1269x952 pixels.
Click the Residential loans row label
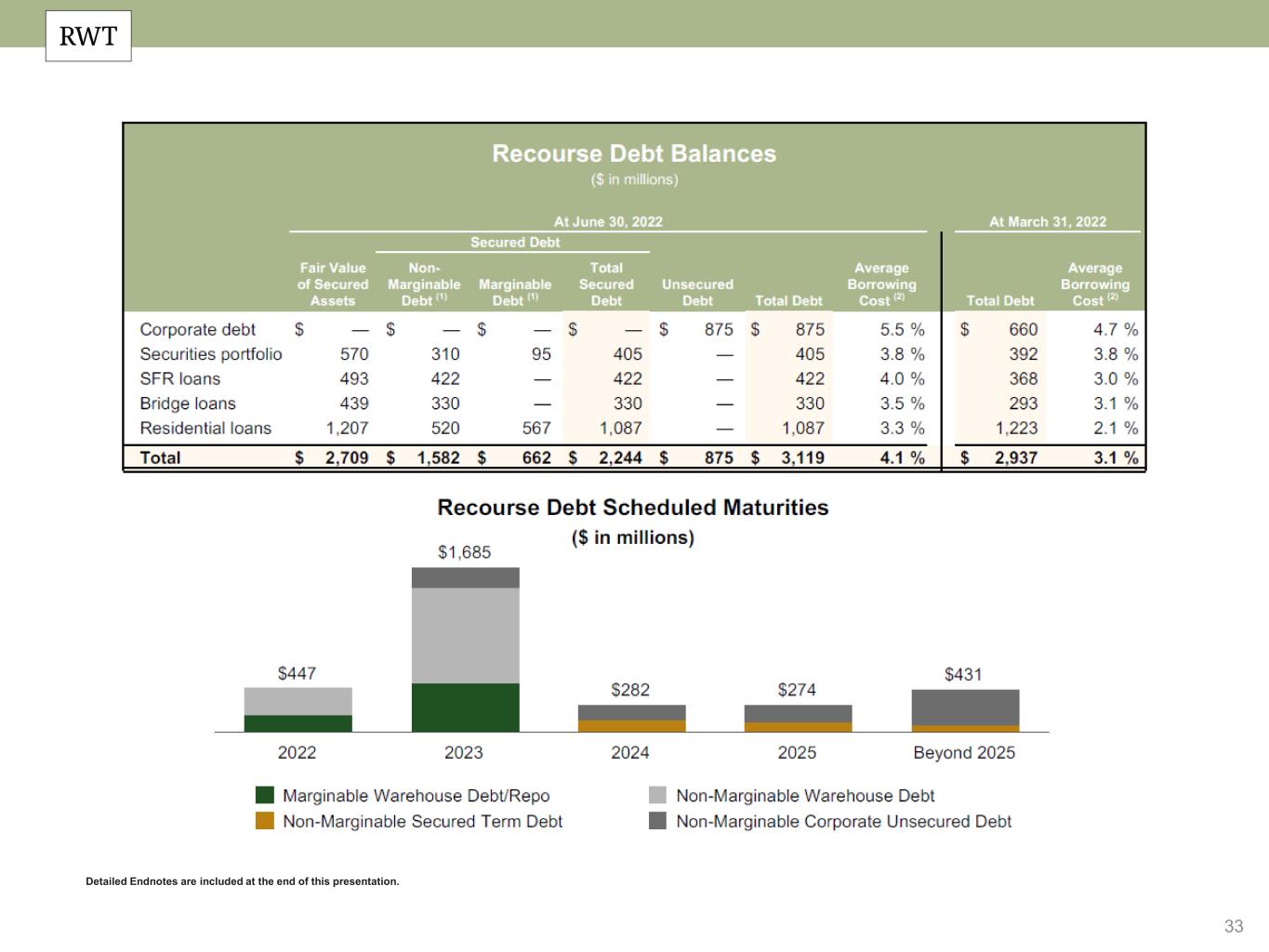(x=205, y=429)
